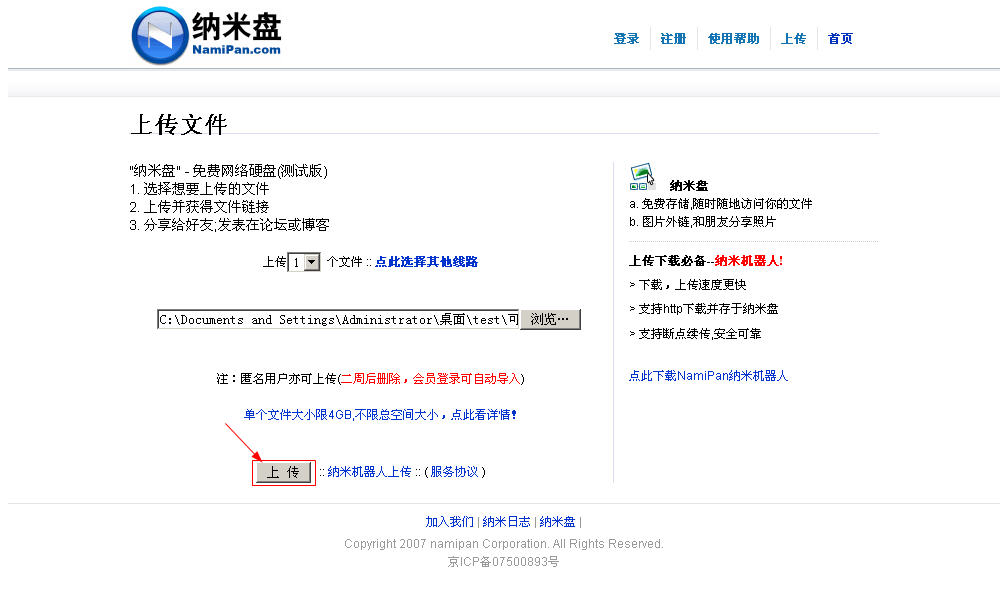Click text 上传并获得文件链接
This screenshot has height=598, width=1008.
(x=206, y=207)
